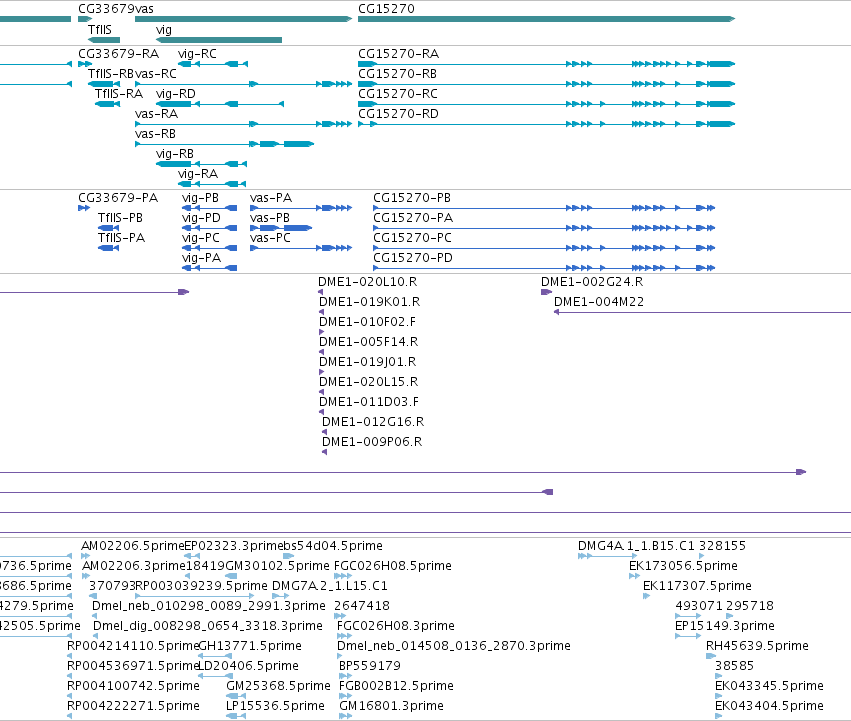This screenshot has height=721, width=851.
Task: Click the TfIIS-RA transcript label
Action: (x=119, y=94)
